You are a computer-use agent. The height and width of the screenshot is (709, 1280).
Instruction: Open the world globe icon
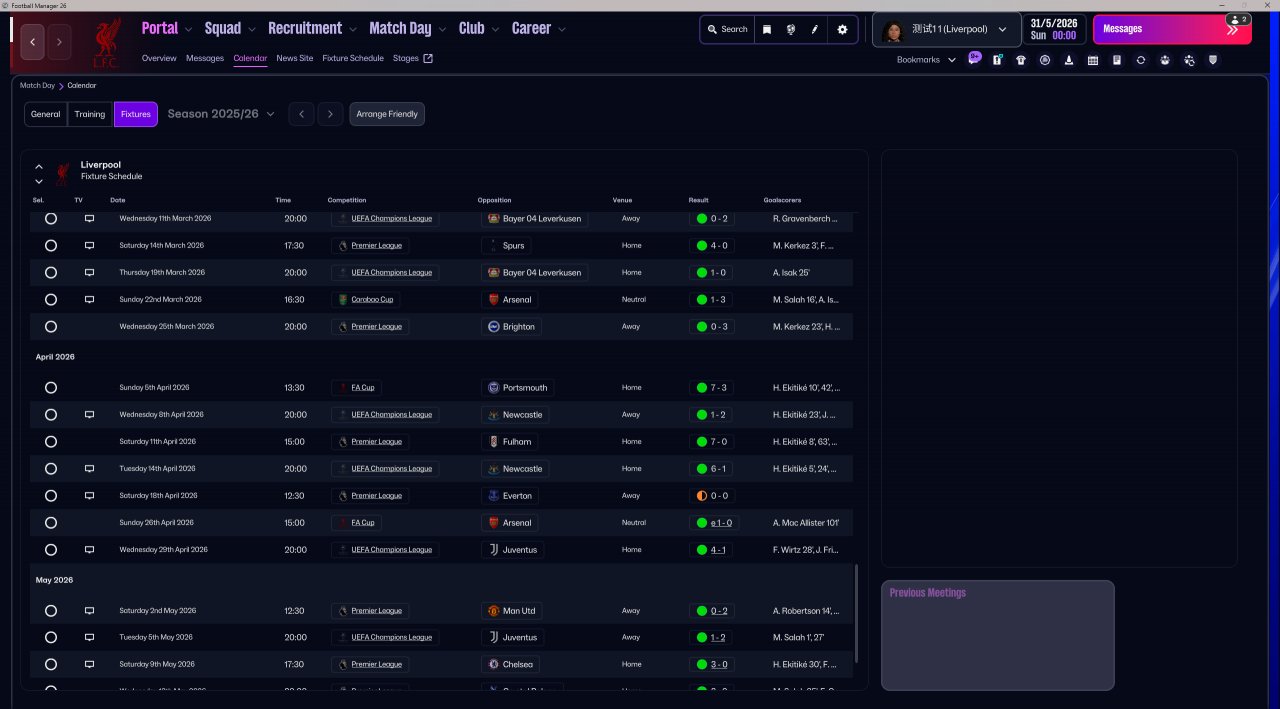click(x=790, y=29)
